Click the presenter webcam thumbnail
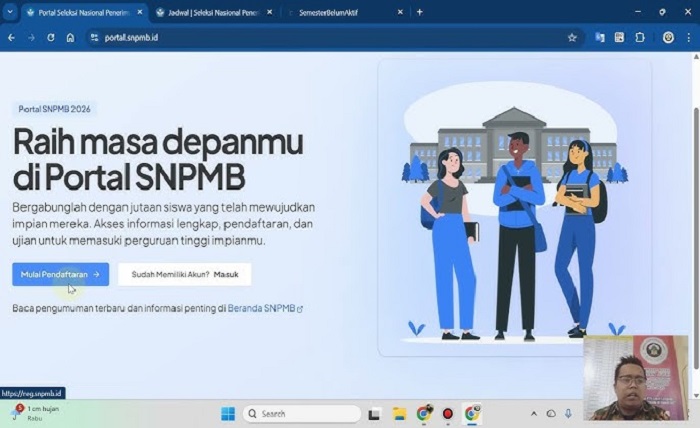 coord(635,378)
